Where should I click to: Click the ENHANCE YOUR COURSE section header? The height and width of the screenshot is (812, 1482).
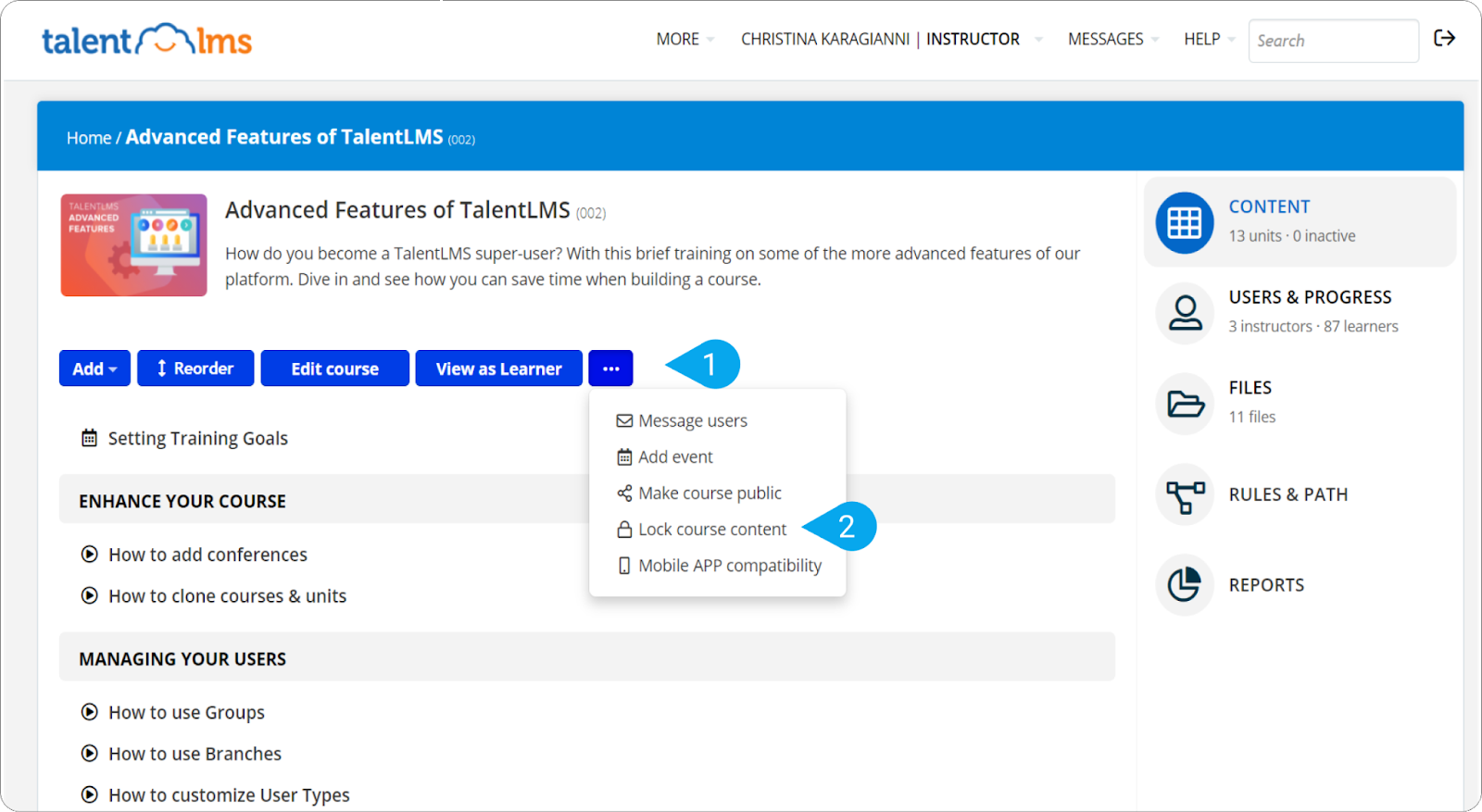587,499
